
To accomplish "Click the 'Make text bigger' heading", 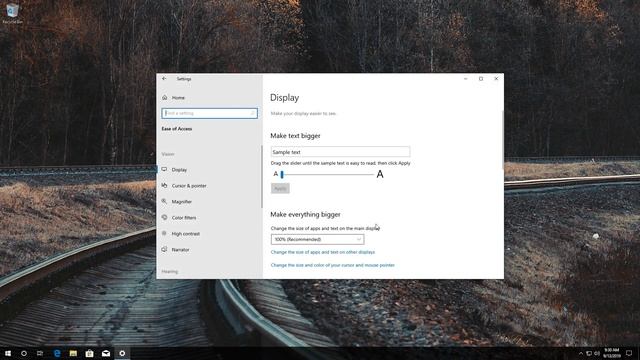I will pyautogui.click(x=295, y=136).
